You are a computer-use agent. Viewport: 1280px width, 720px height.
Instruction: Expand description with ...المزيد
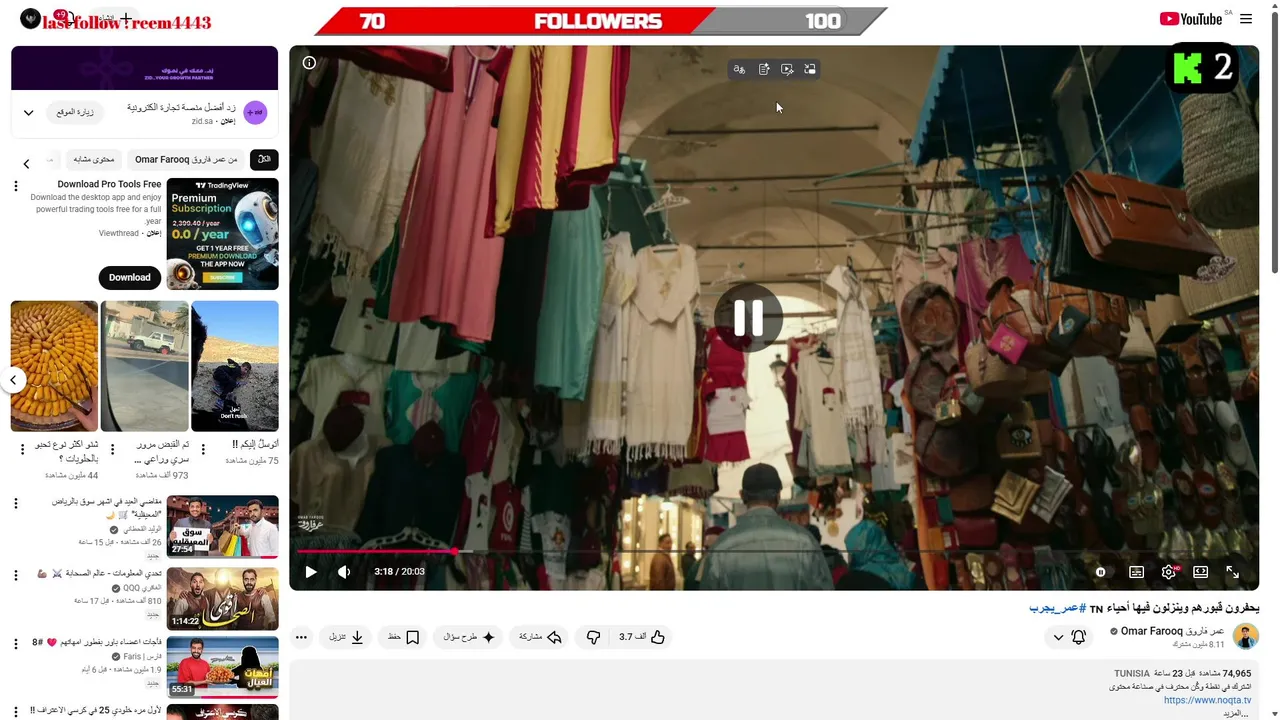point(1237,713)
